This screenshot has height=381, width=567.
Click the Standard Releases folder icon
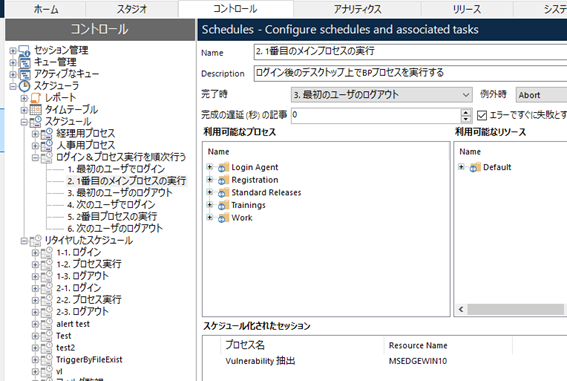pyautogui.click(x=223, y=192)
